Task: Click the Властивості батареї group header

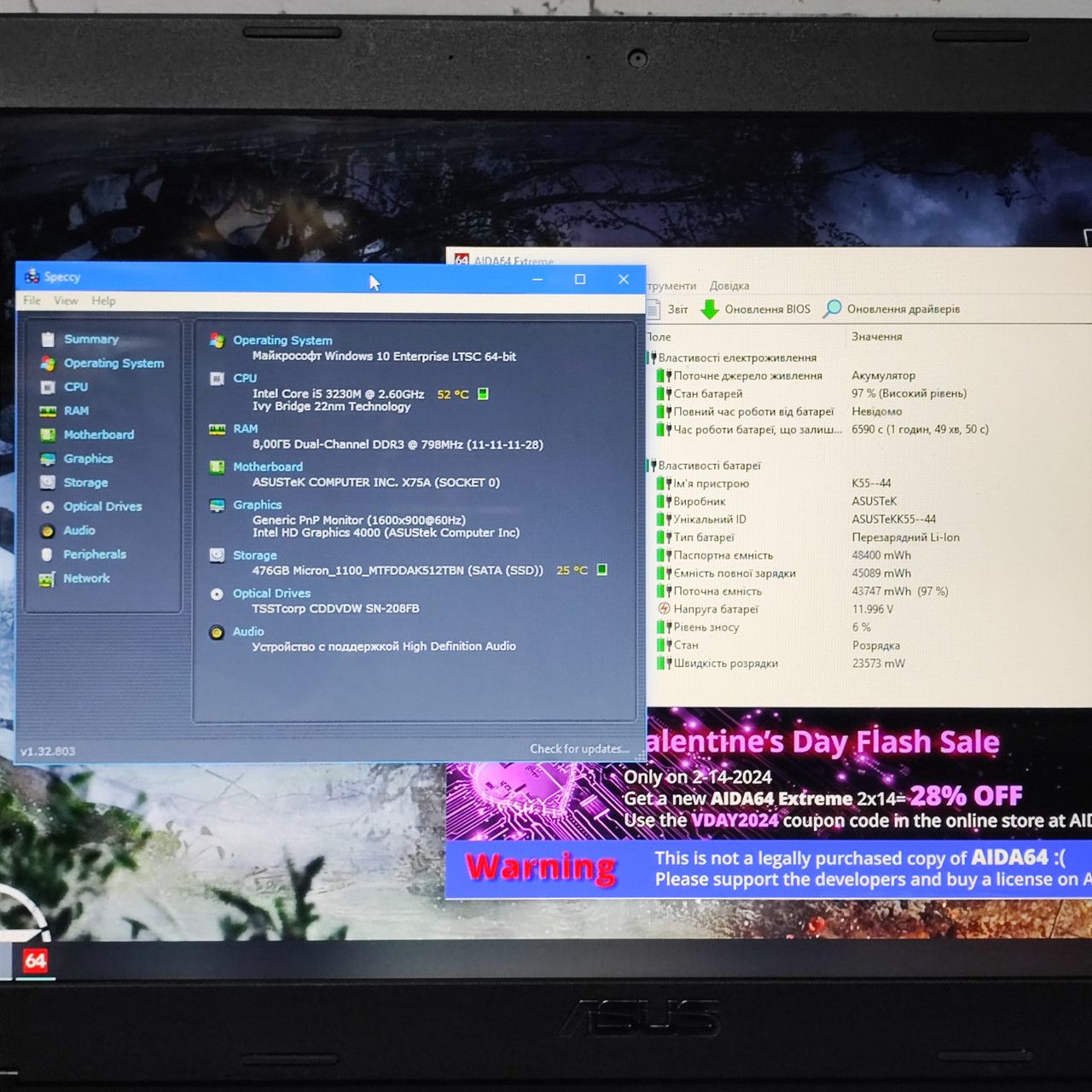Action: tap(709, 466)
